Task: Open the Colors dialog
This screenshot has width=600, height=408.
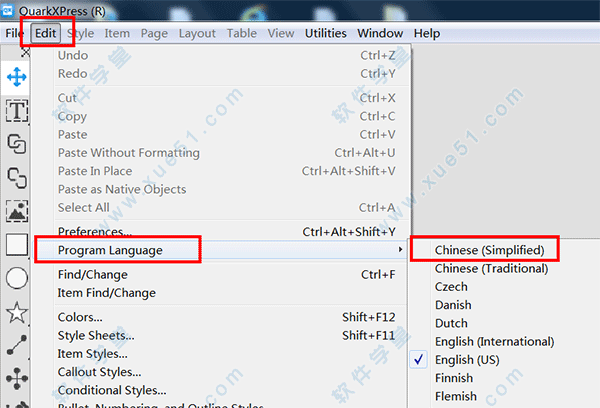Action: [220, 317]
